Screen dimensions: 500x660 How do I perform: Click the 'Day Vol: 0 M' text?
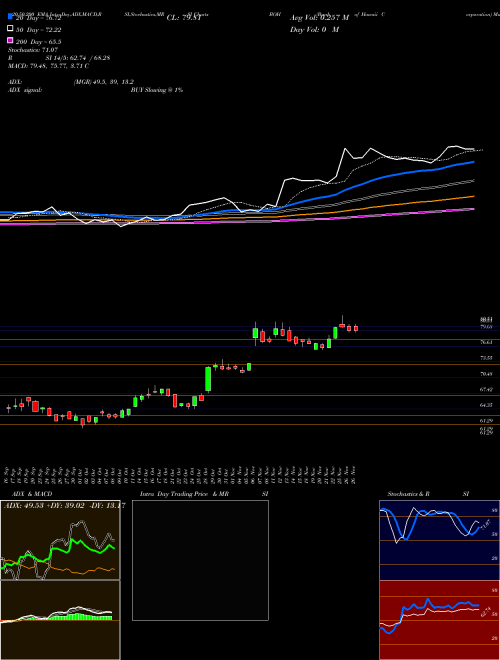click(x=314, y=29)
